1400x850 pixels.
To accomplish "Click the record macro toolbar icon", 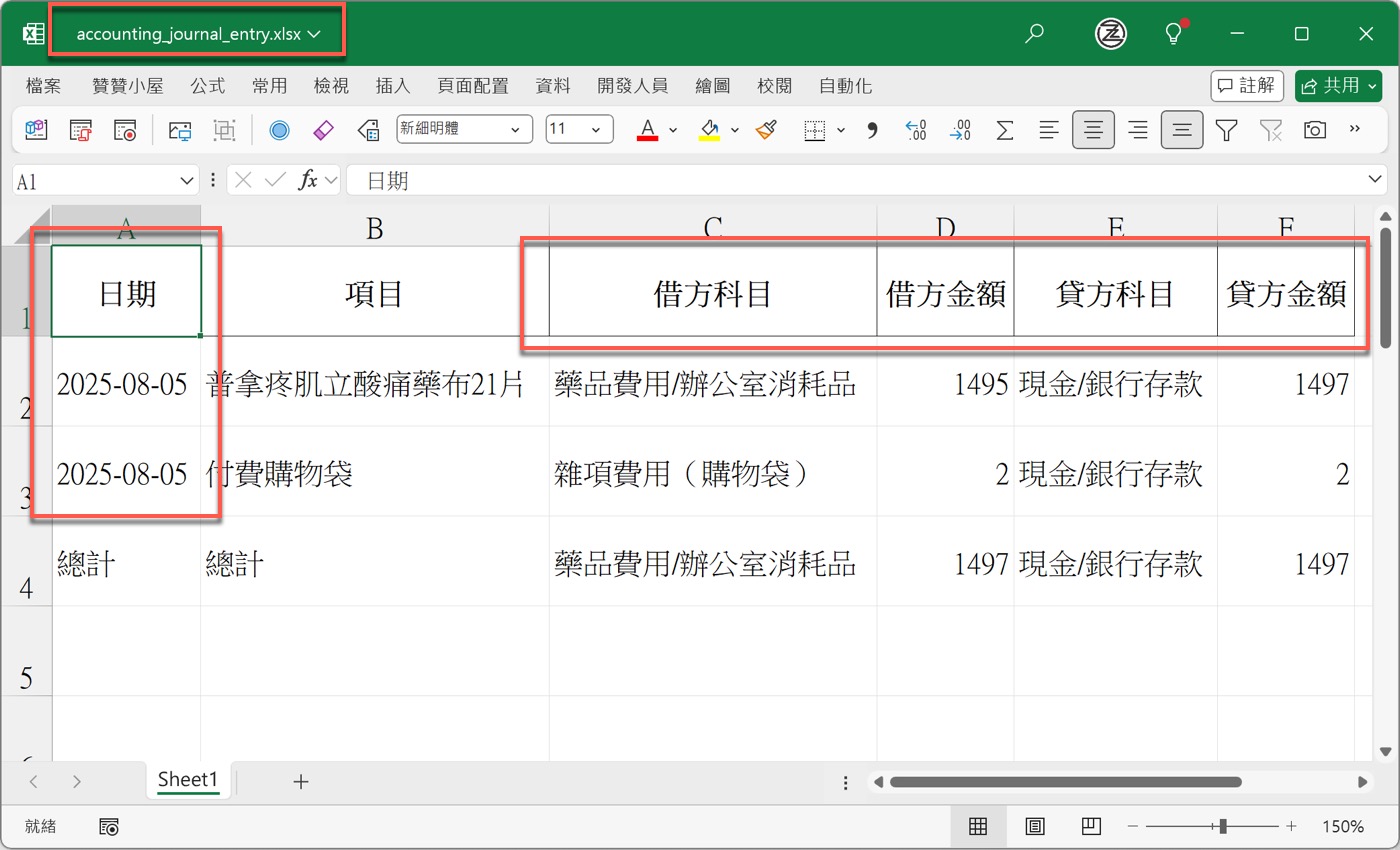I will 125,129.
